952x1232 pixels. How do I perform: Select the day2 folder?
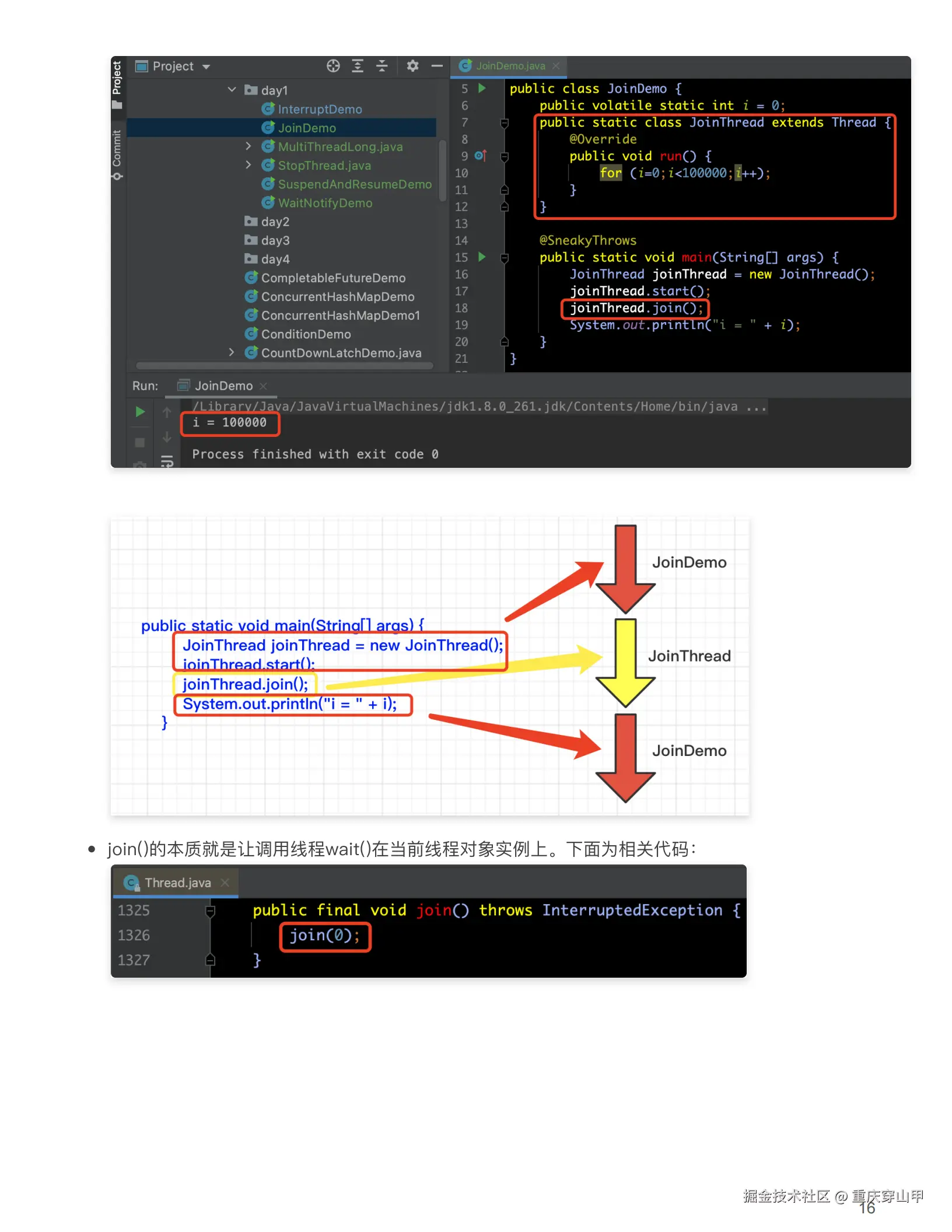pos(267,222)
